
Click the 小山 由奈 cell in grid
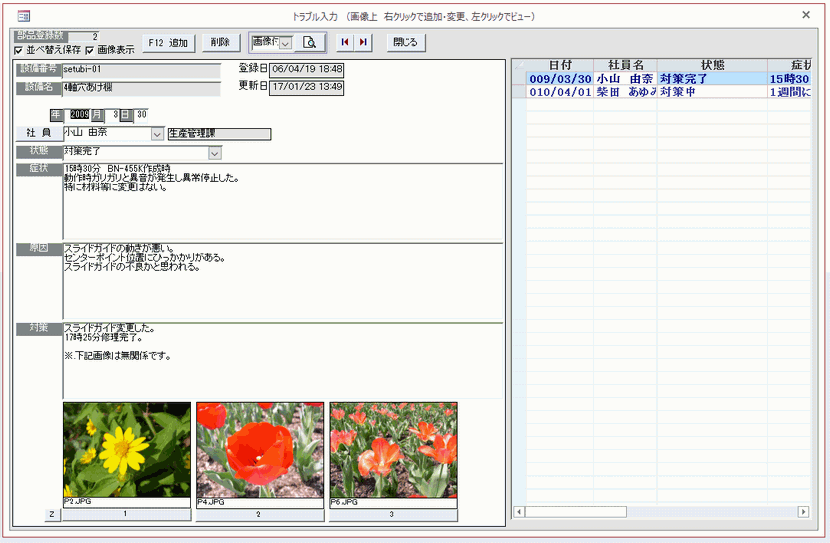[625, 79]
